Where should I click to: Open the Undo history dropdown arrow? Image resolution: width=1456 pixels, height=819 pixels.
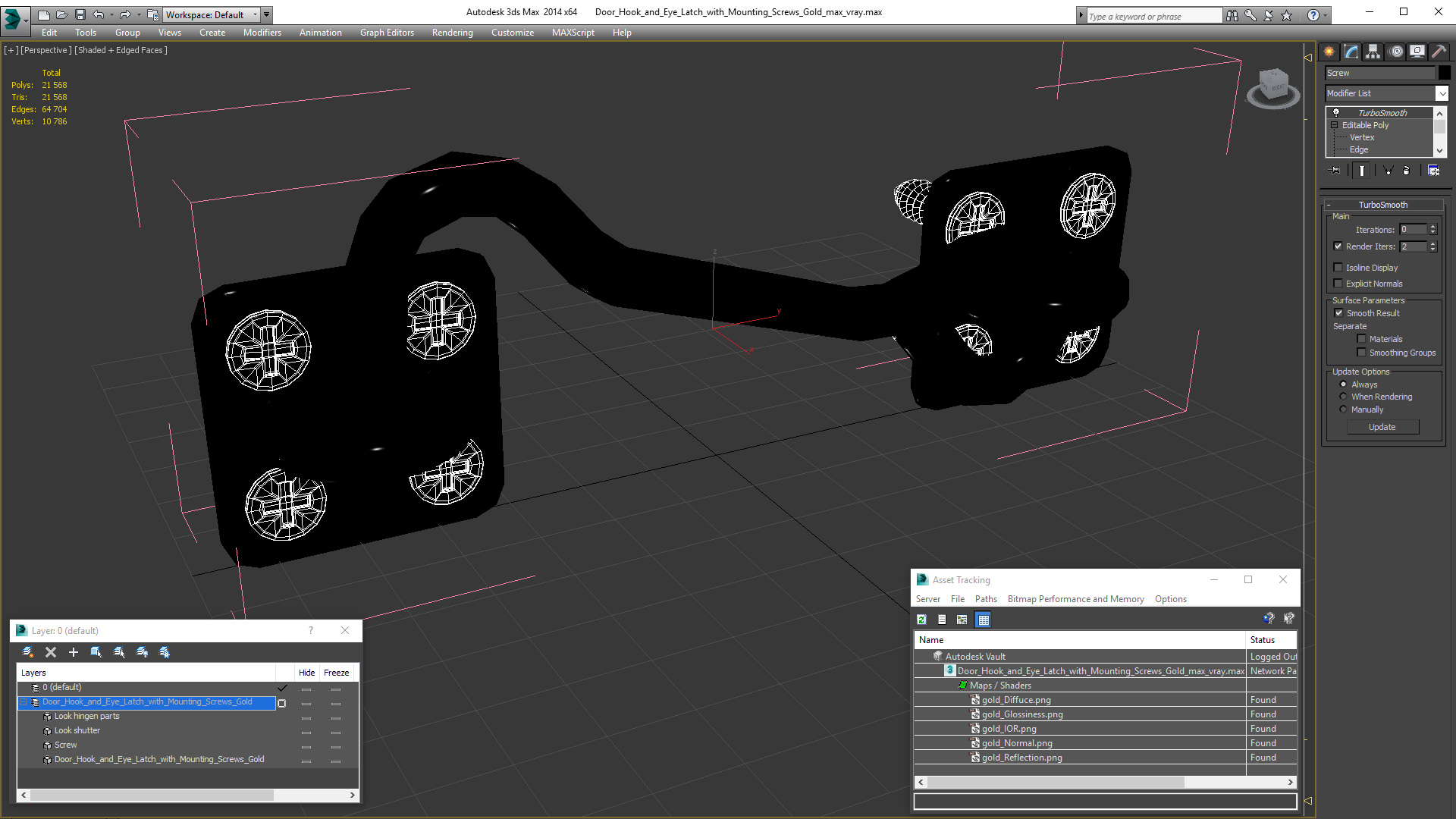coord(111,14)
